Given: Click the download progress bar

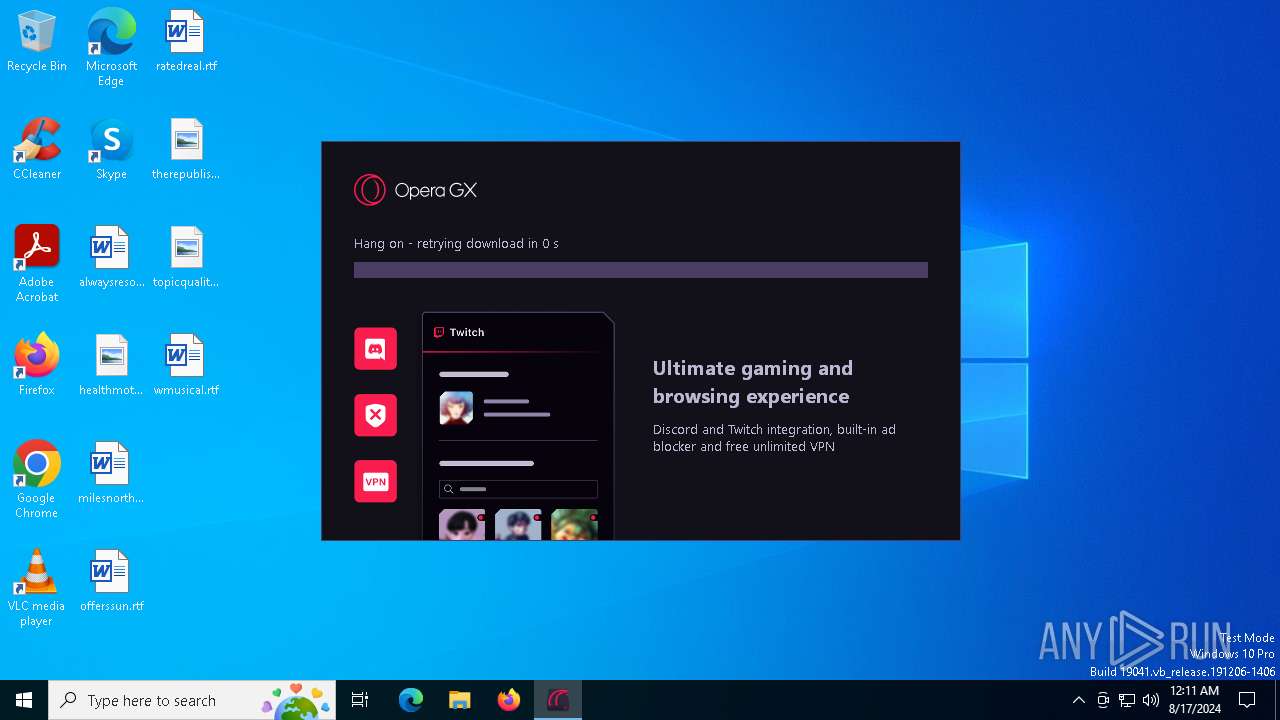Looking at the screenshot, I should coord(641,270).
